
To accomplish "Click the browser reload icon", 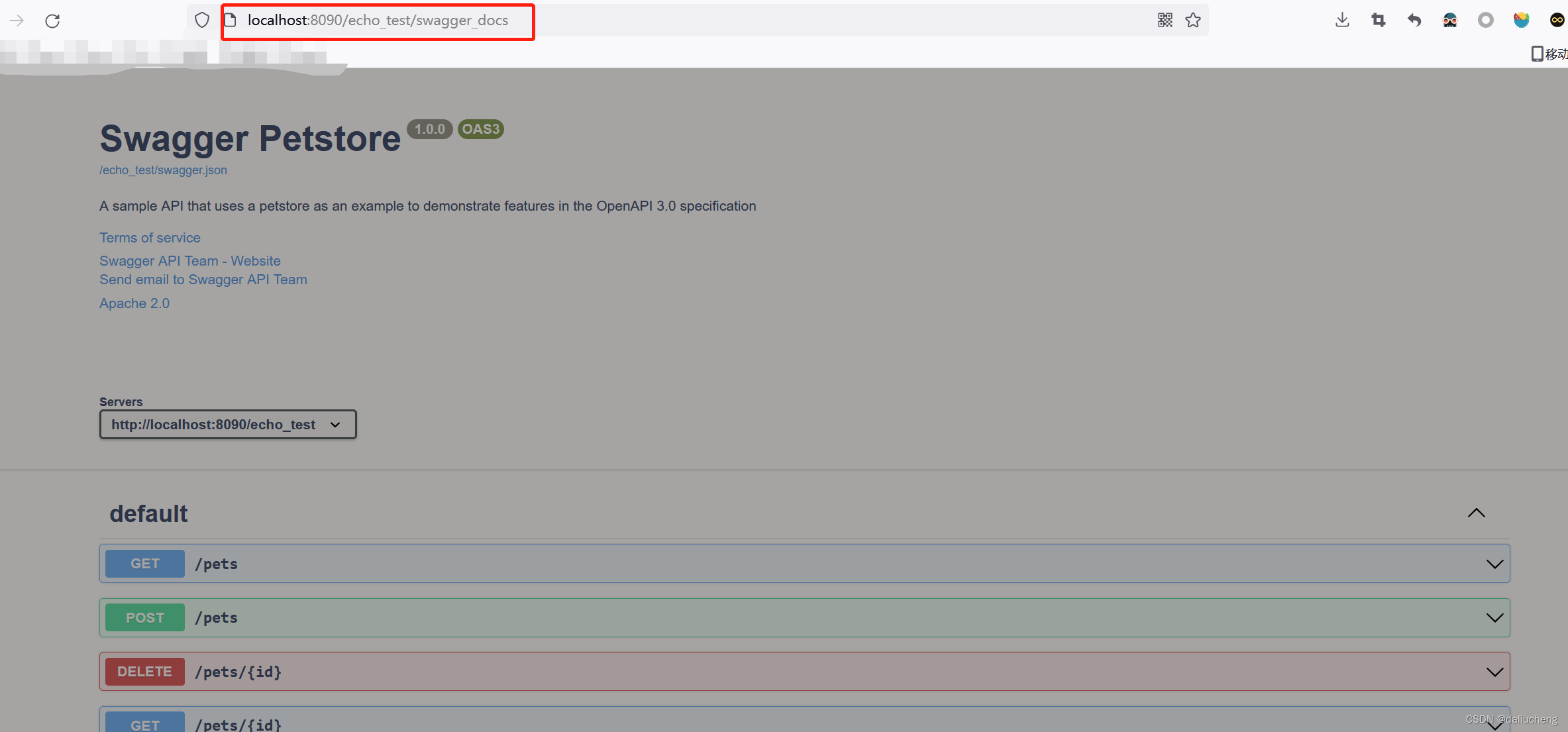I will [x=52, y=21].
